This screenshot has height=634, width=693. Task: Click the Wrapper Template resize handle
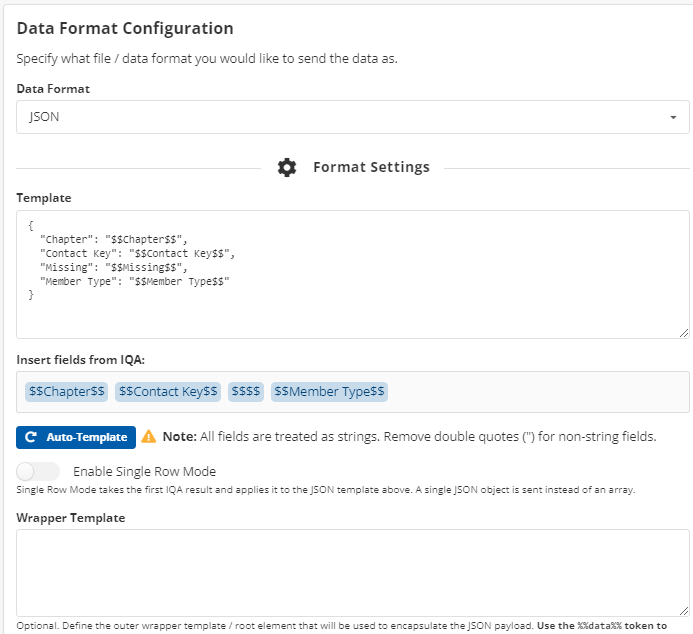[683, 610]
